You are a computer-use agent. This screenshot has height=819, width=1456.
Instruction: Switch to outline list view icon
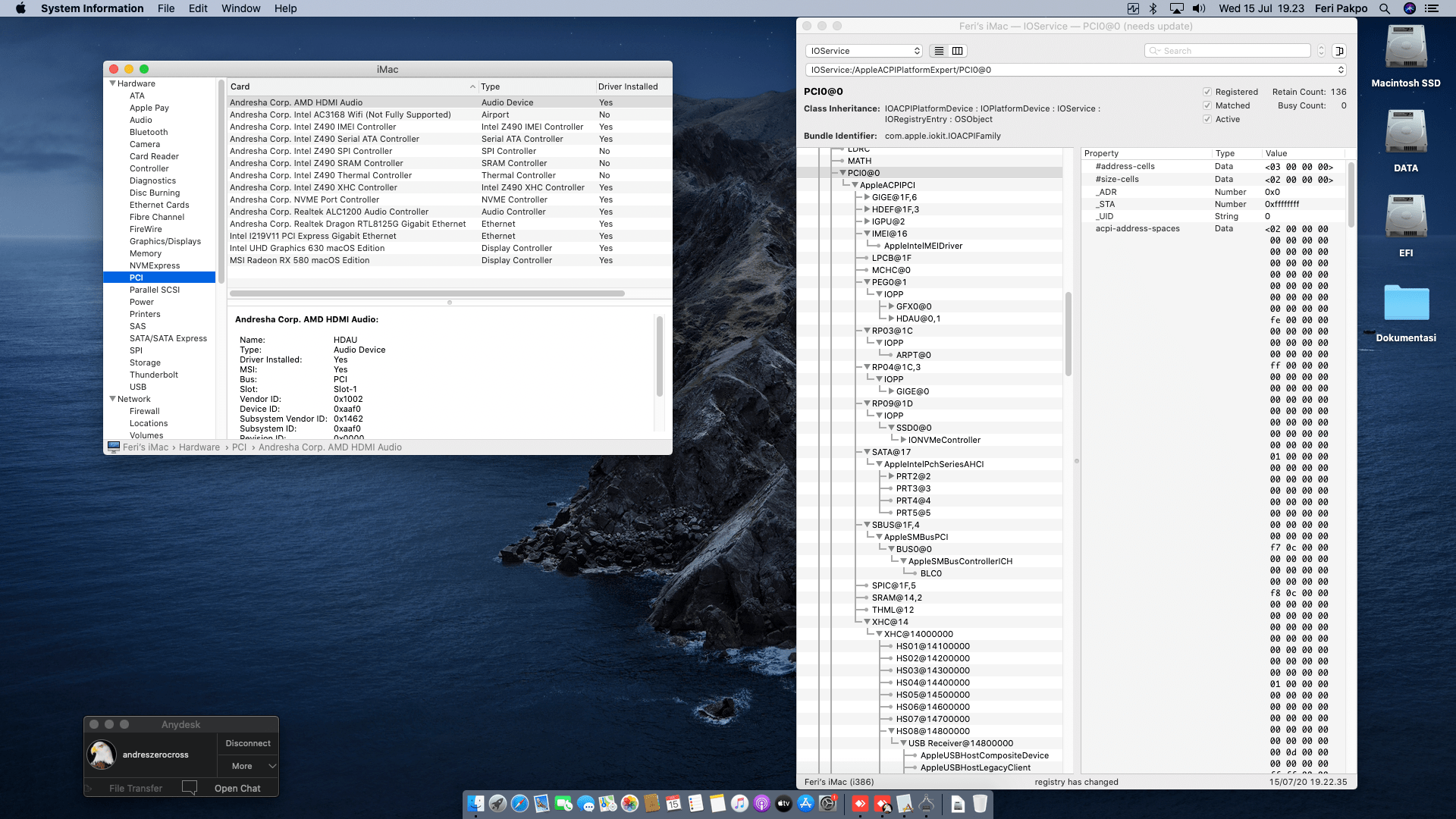pyautogui.click(x=939, y=51)
